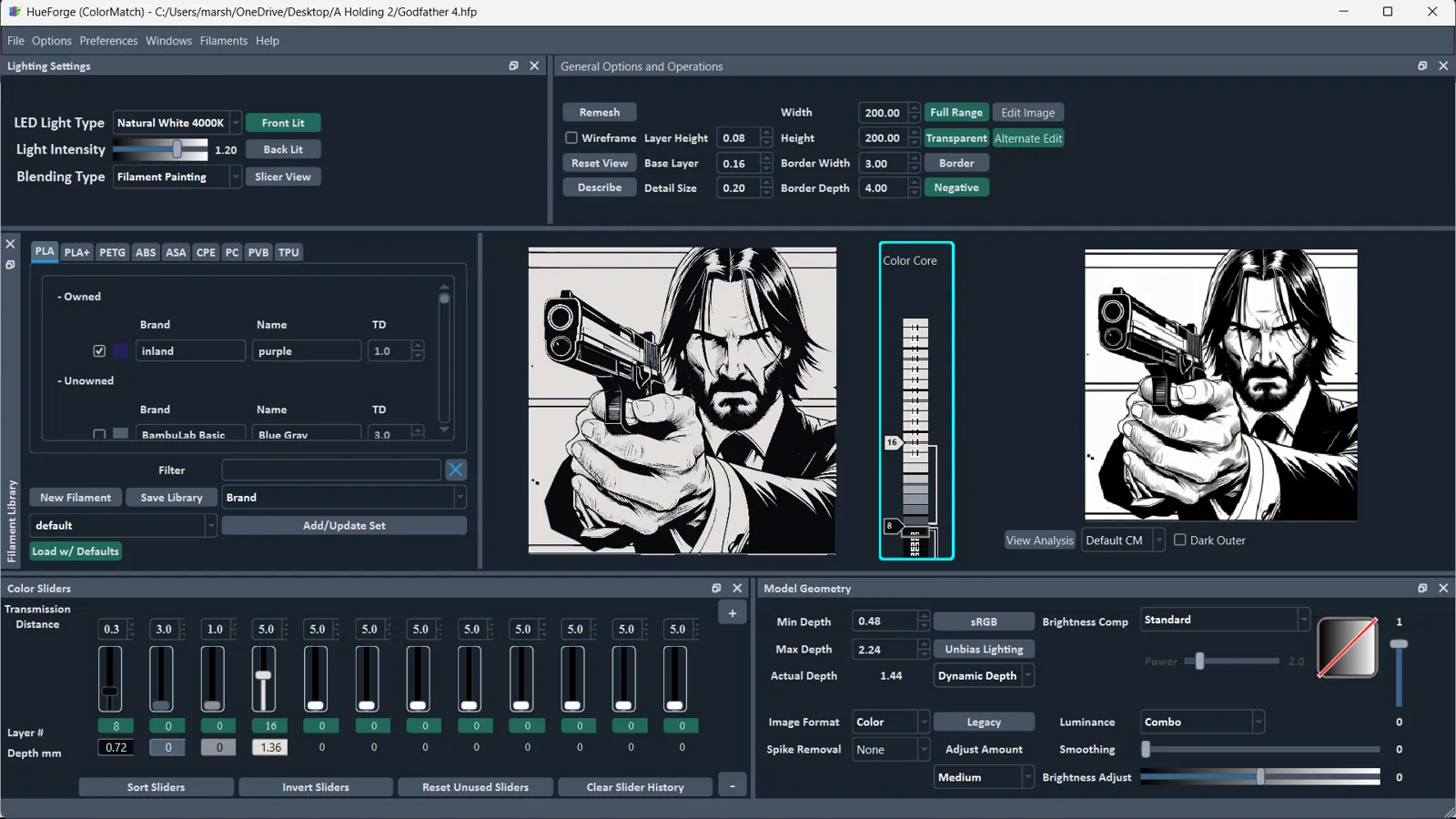The width and height of the screenshot is (1456, 819).
Task: Uncheck the inland purple filament checkbox
Action: pyautogui.click(x=99, y=350)
